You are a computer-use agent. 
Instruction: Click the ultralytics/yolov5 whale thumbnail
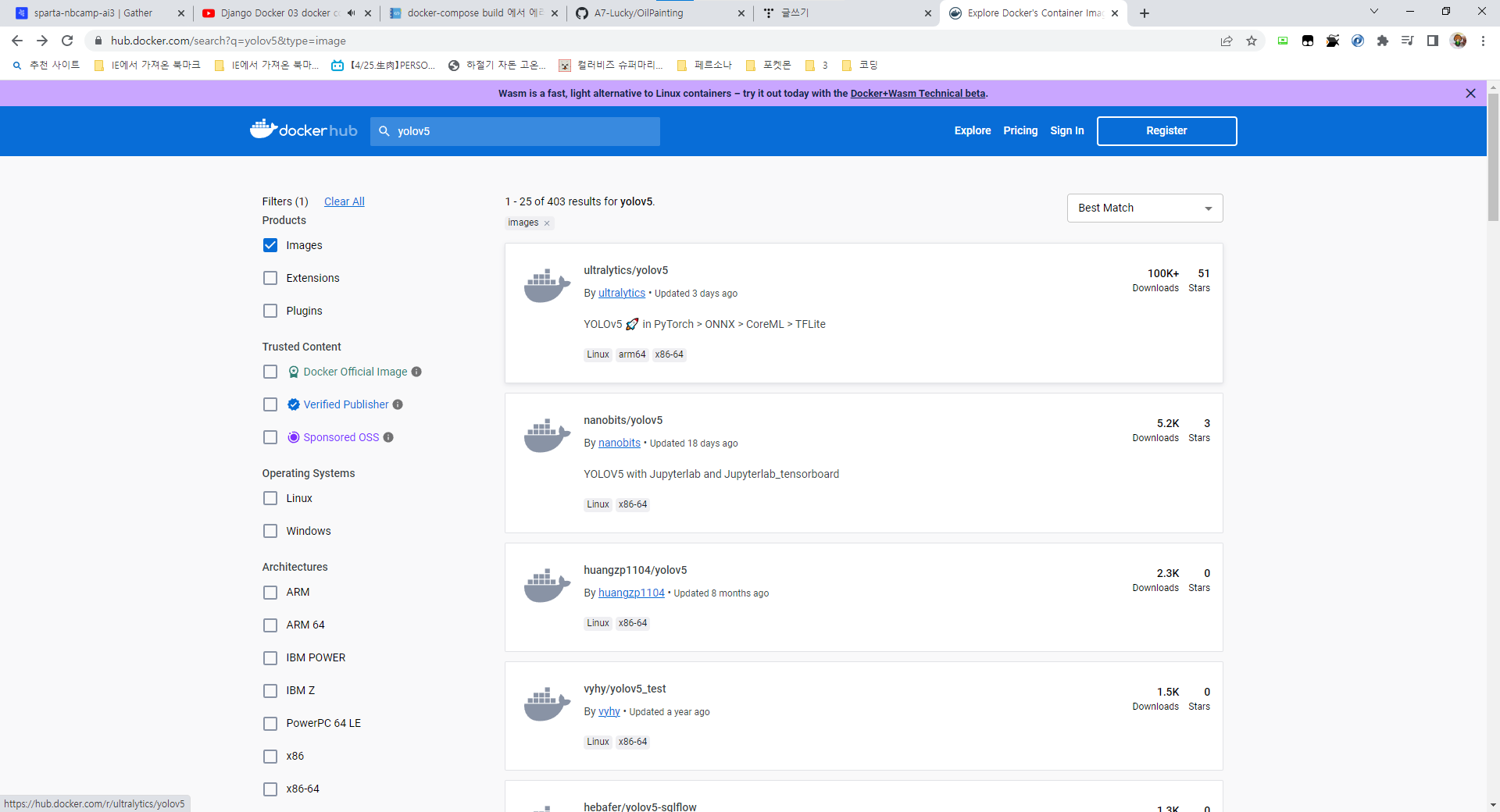pos(547,286)
